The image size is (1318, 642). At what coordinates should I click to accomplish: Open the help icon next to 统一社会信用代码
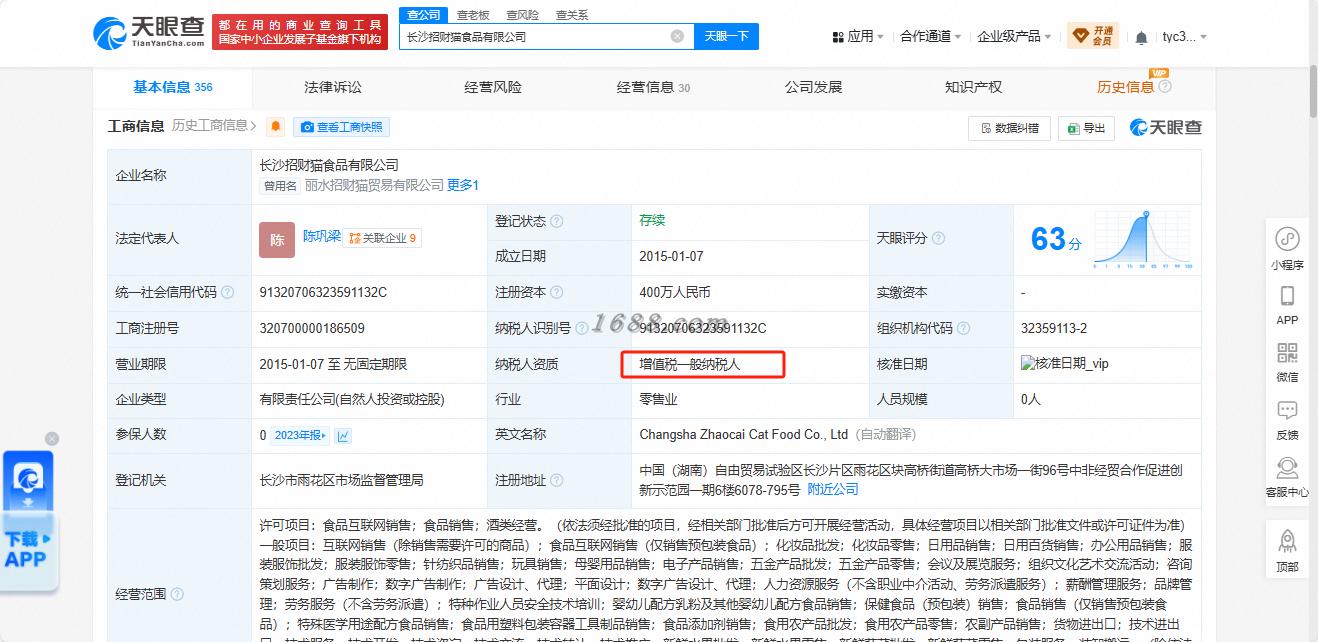[x=227, y=293]
